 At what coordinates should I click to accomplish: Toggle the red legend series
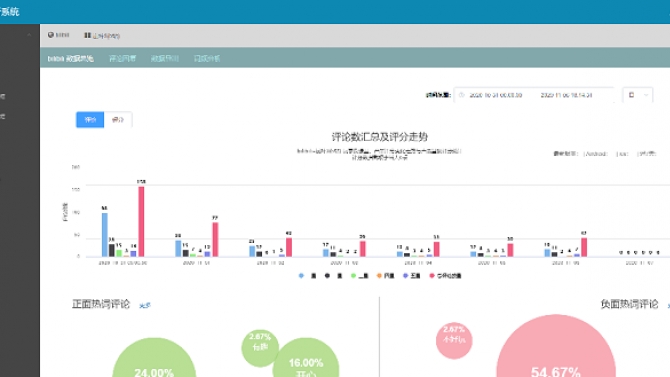(445, 276)
